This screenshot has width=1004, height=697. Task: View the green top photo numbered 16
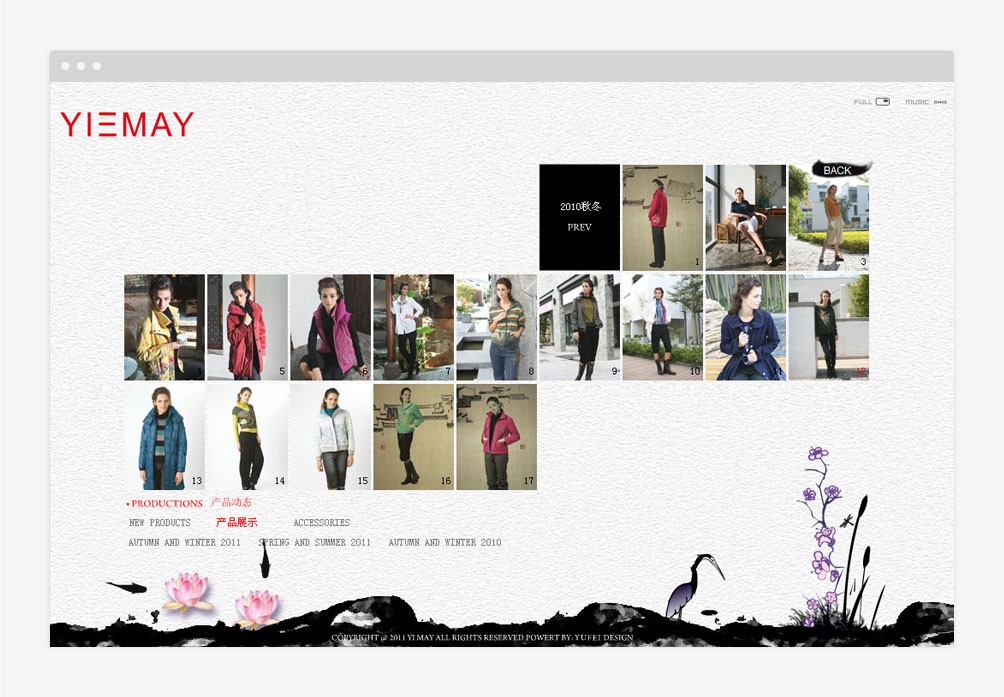413,437
